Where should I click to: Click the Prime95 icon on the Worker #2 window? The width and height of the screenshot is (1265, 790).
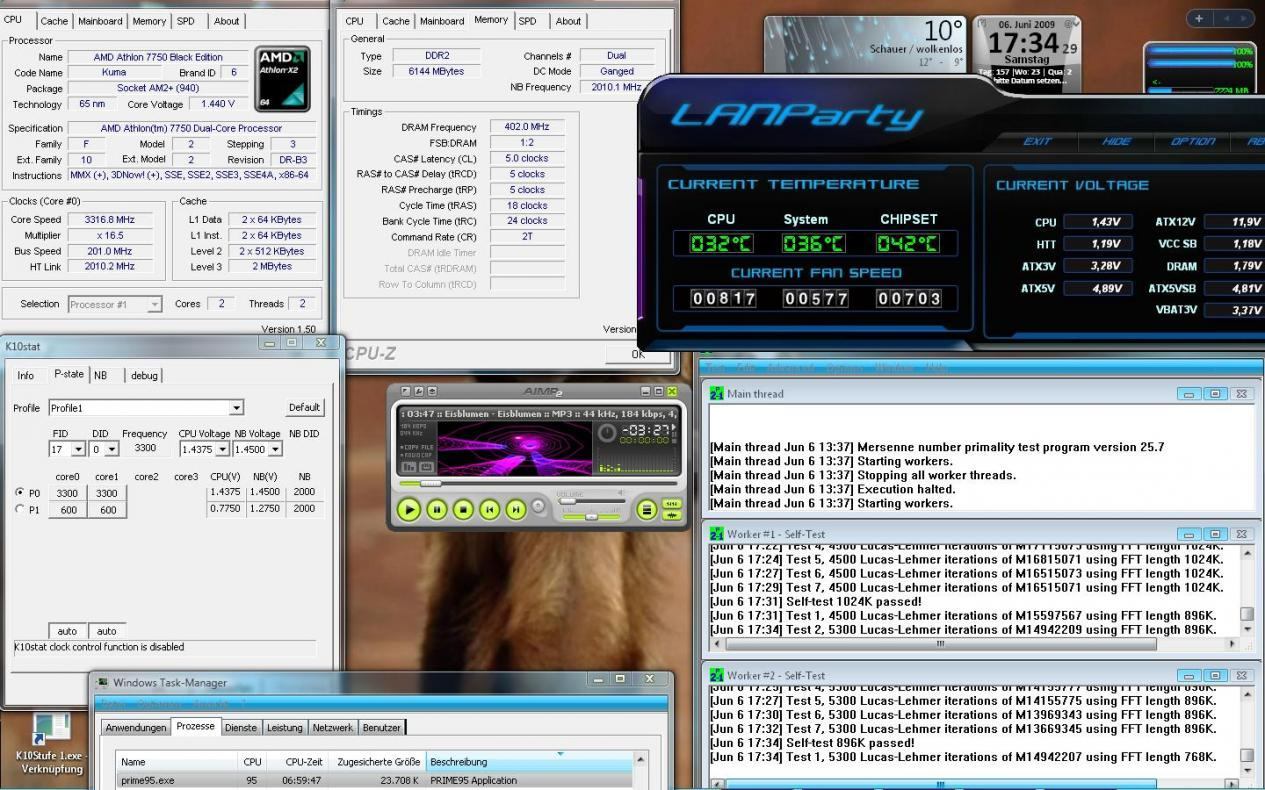tap(716, 675)
